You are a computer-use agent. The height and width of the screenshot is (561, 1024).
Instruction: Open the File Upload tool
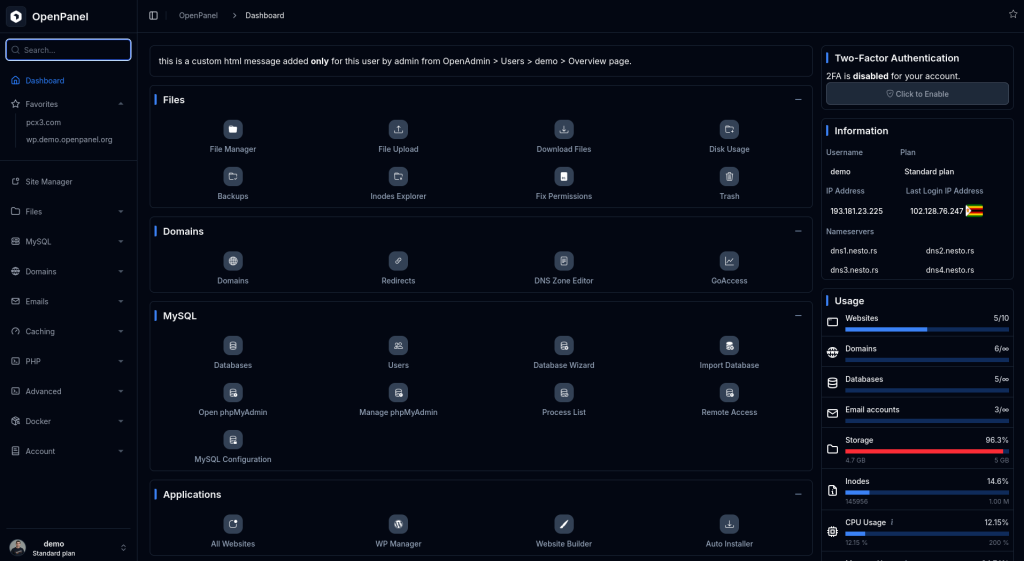pos(398,130)
